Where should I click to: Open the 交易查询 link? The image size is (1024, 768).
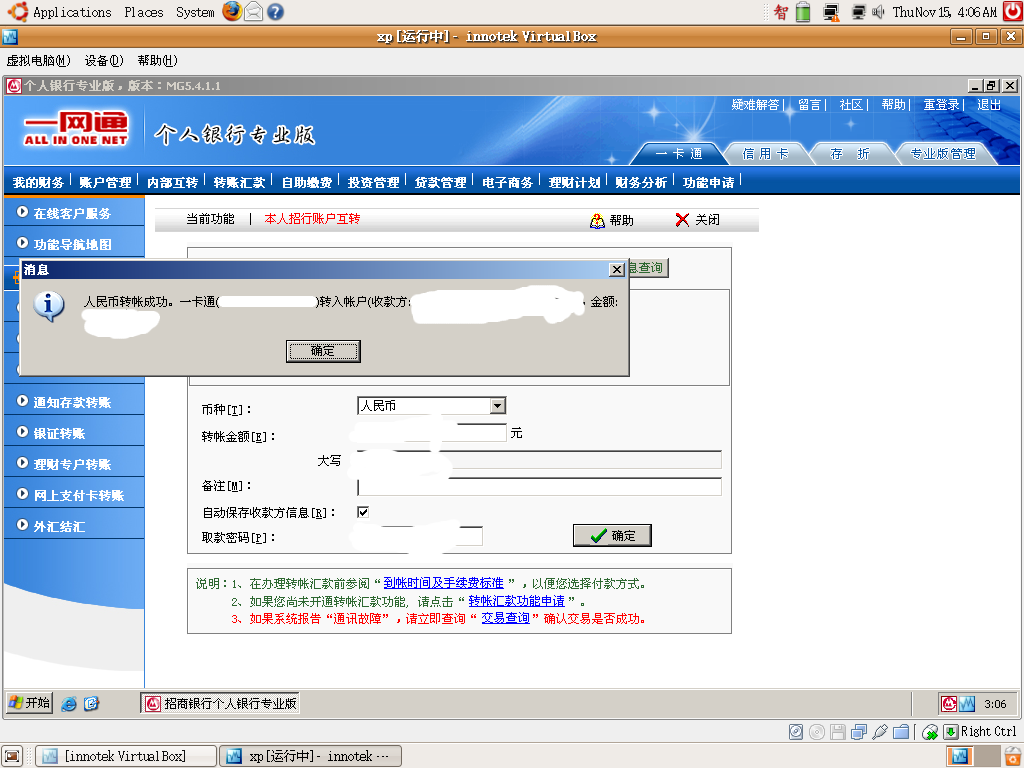tap(505, 618)
